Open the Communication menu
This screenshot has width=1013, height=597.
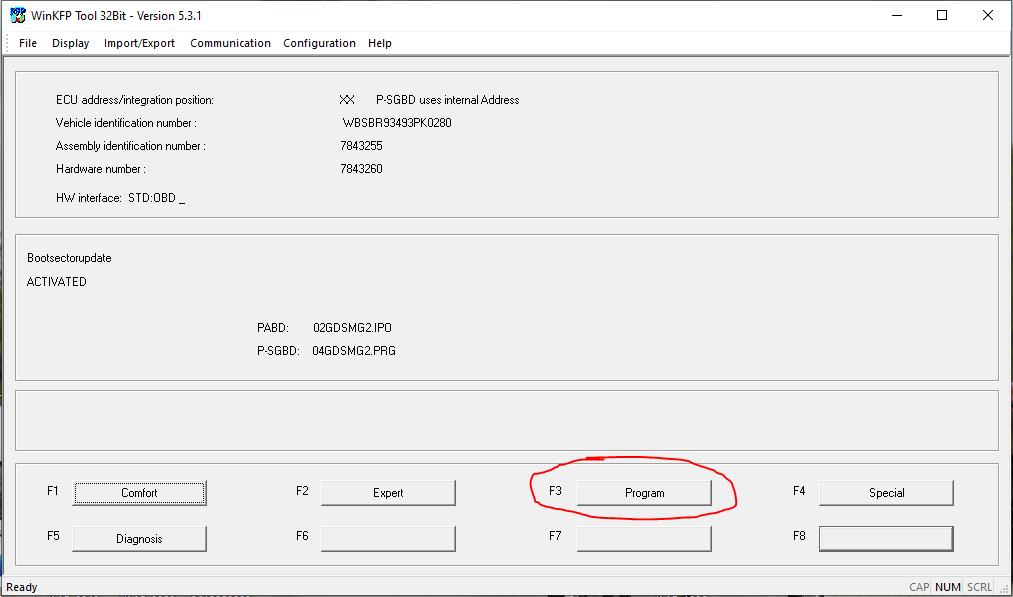click(230, 43)
